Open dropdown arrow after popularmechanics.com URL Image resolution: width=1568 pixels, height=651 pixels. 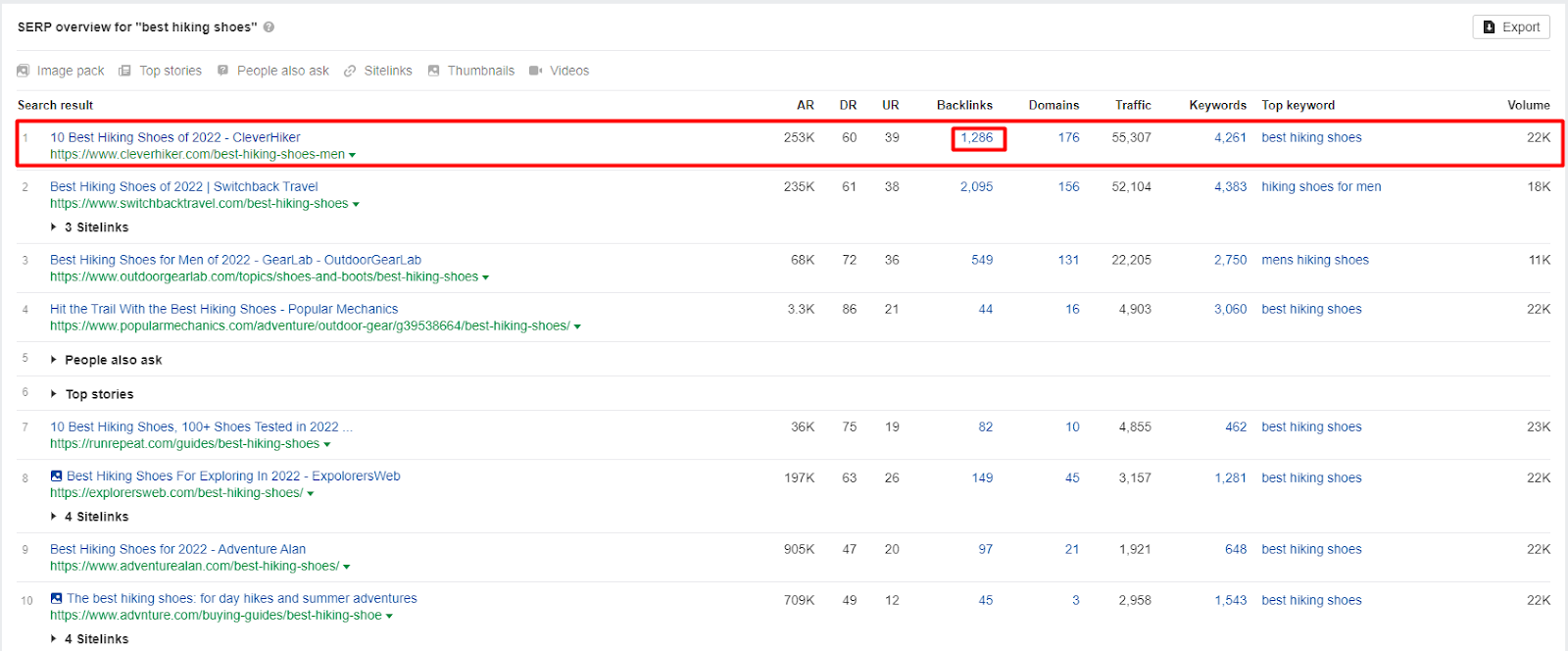pyautogui.click(x=577, y=326)
